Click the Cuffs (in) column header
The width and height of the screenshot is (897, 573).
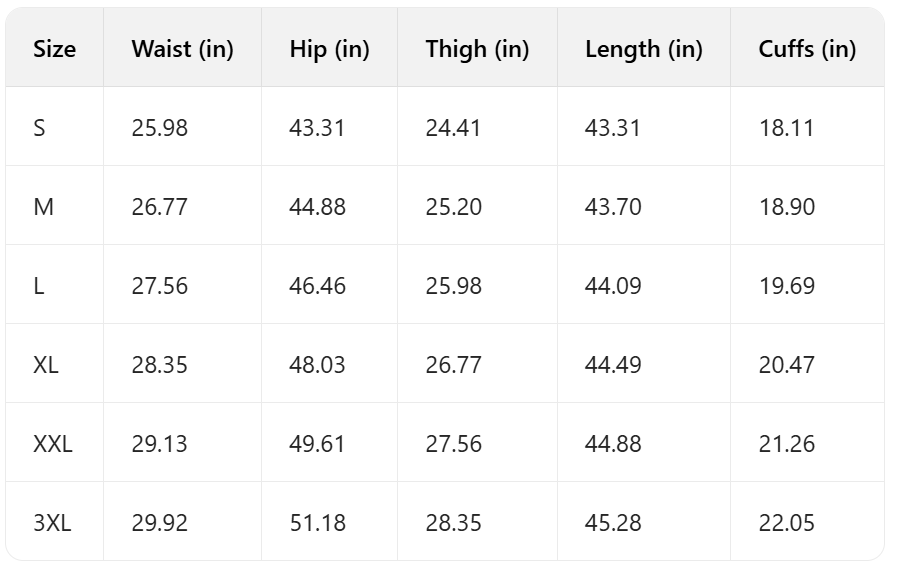807,49
